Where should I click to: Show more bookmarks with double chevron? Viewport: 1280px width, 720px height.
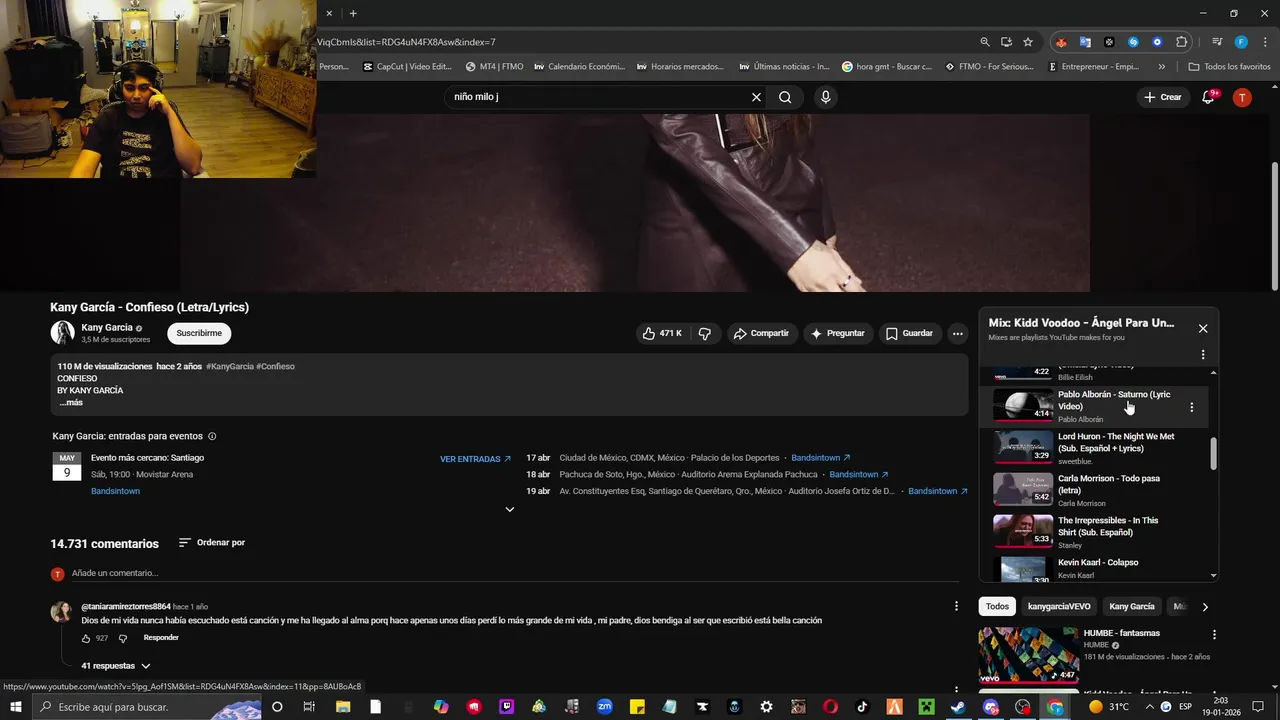tap(1161, 67)
